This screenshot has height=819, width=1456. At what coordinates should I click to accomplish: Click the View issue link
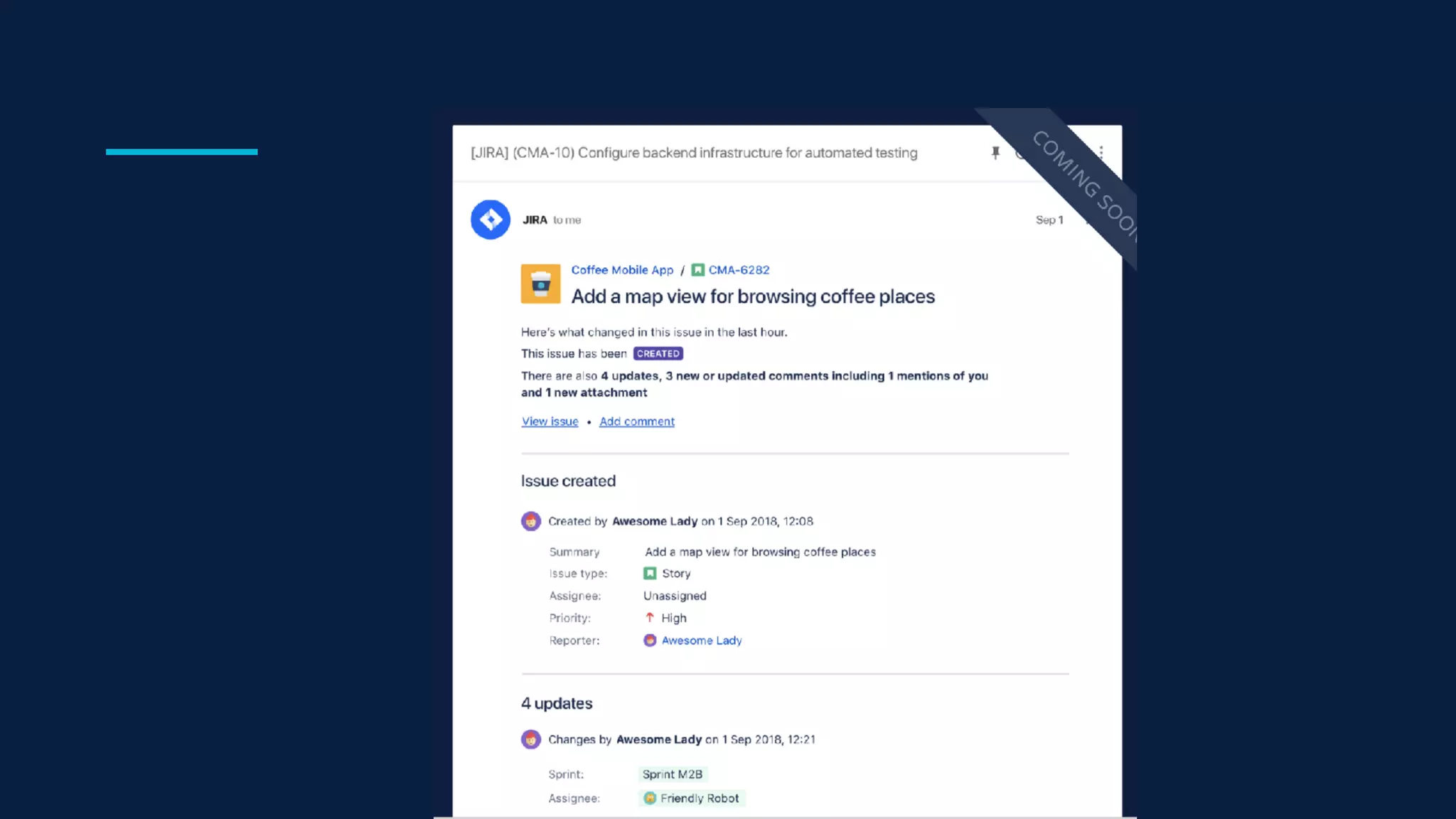pyautogui.click(x=550, y=422)
